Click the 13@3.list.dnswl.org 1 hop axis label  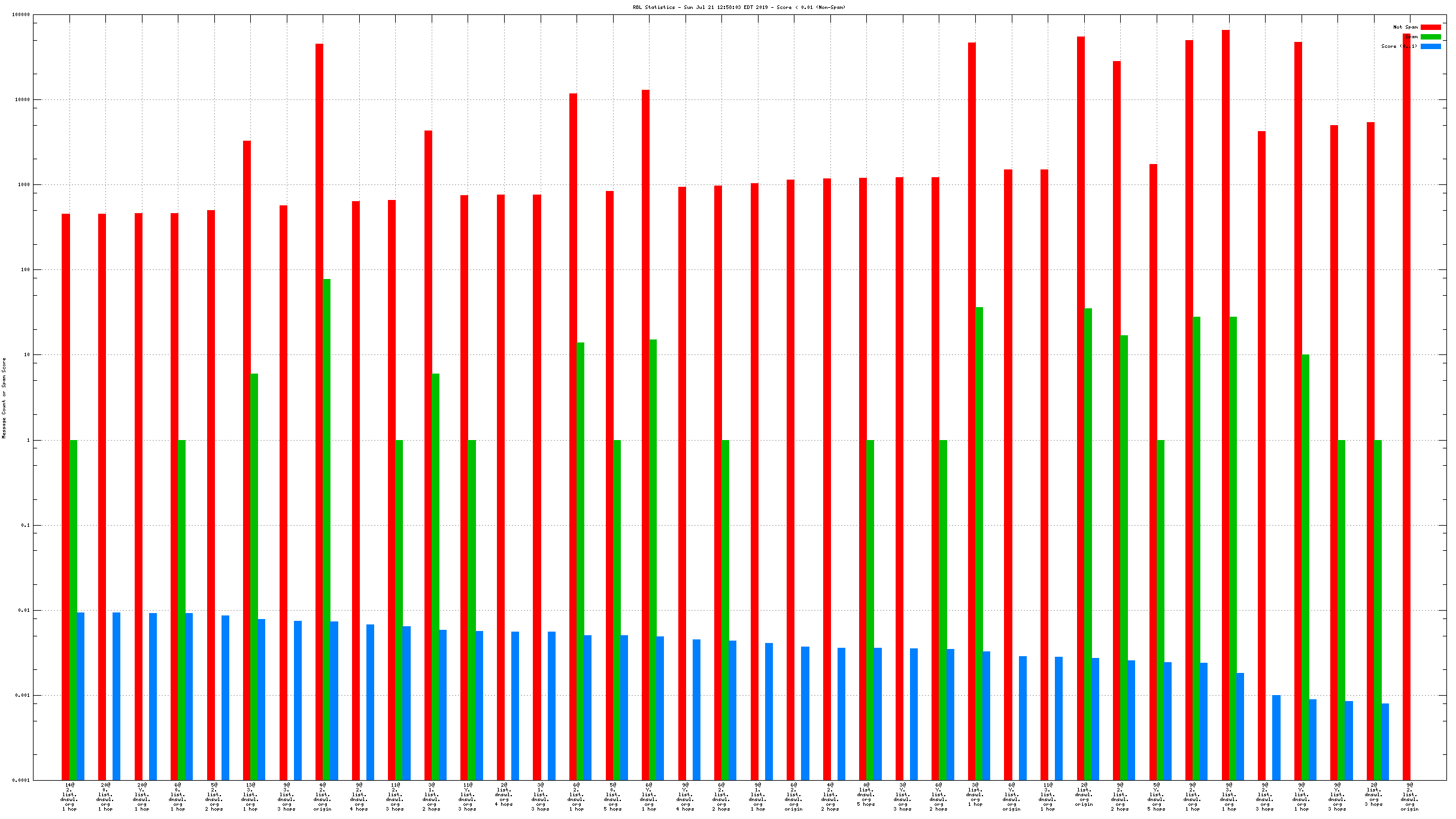[250, 796]
